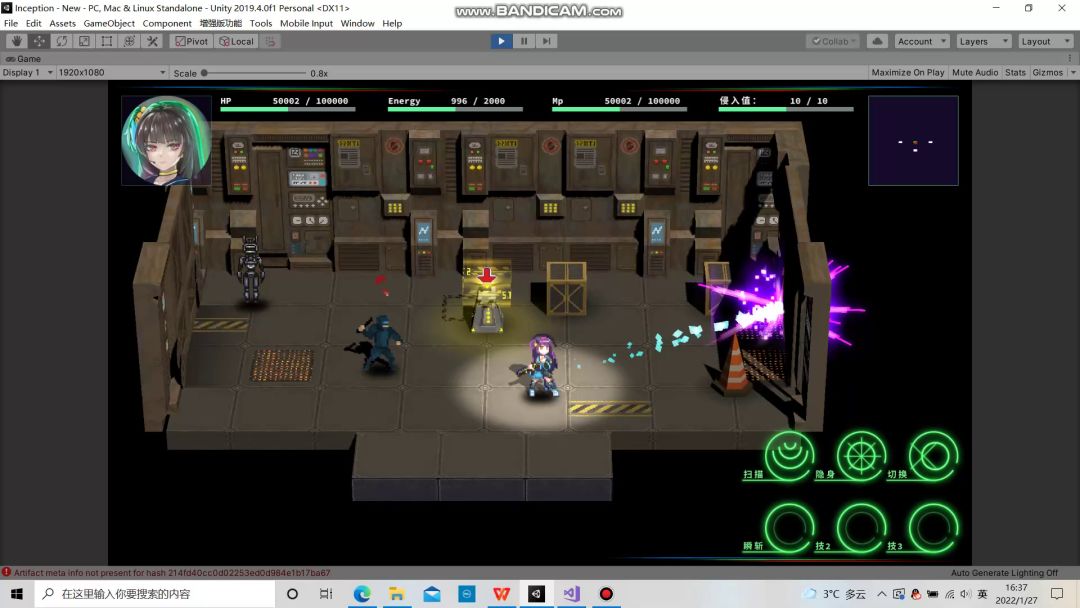This screenshot has width=1080, height=608.
Task: Click the Play button to stop game
Action: pyautogui.click(x=501, y=41)
